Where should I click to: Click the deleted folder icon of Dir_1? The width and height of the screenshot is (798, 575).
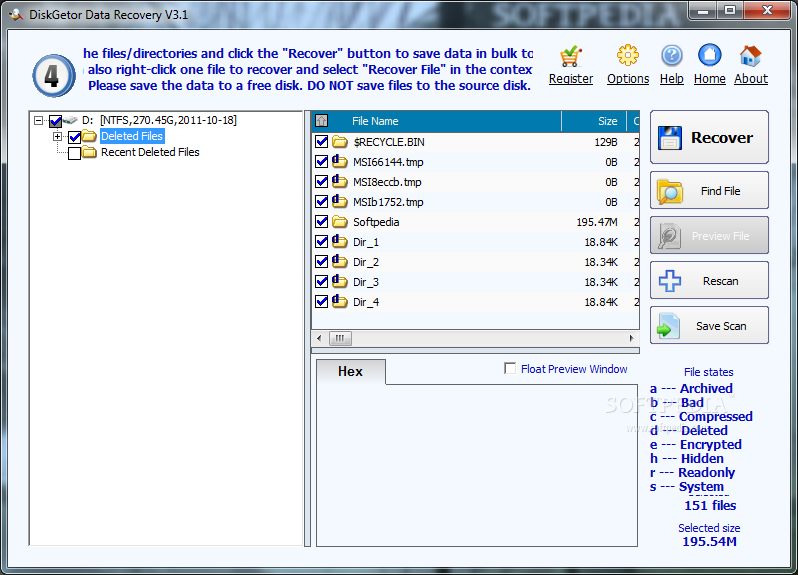339,241
